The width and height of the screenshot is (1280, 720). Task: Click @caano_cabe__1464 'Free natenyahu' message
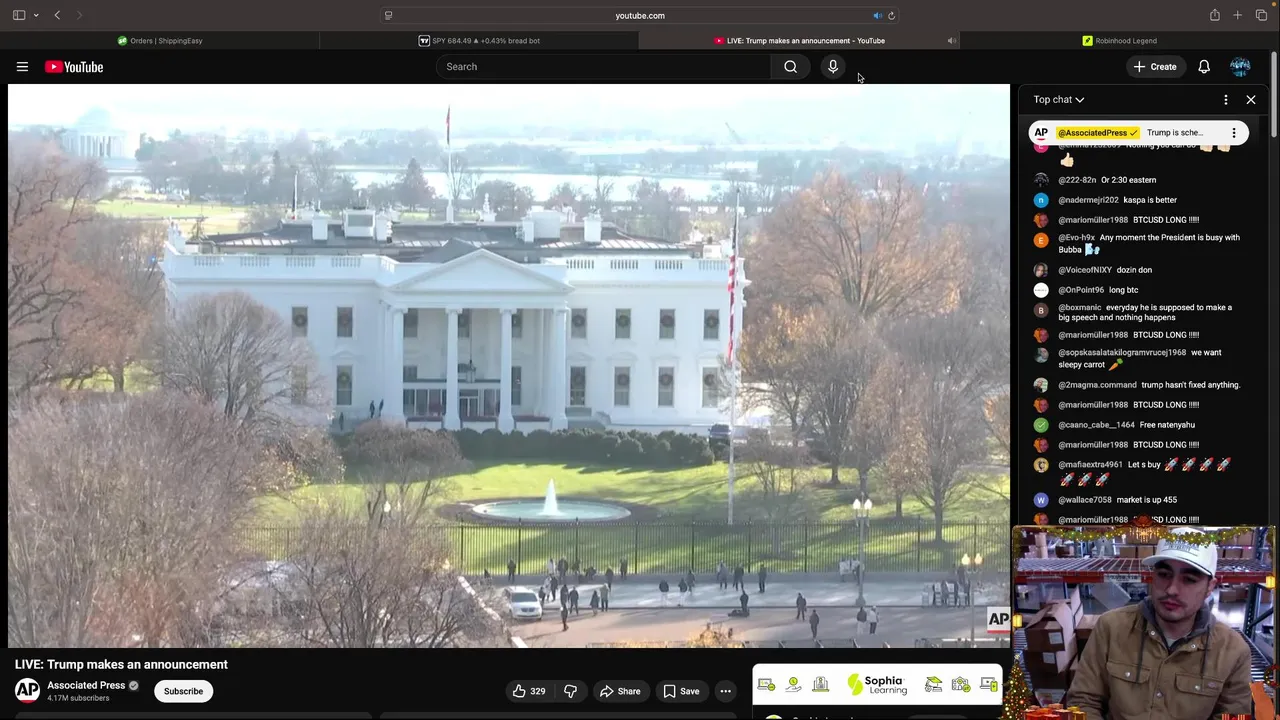point(1167,425)
